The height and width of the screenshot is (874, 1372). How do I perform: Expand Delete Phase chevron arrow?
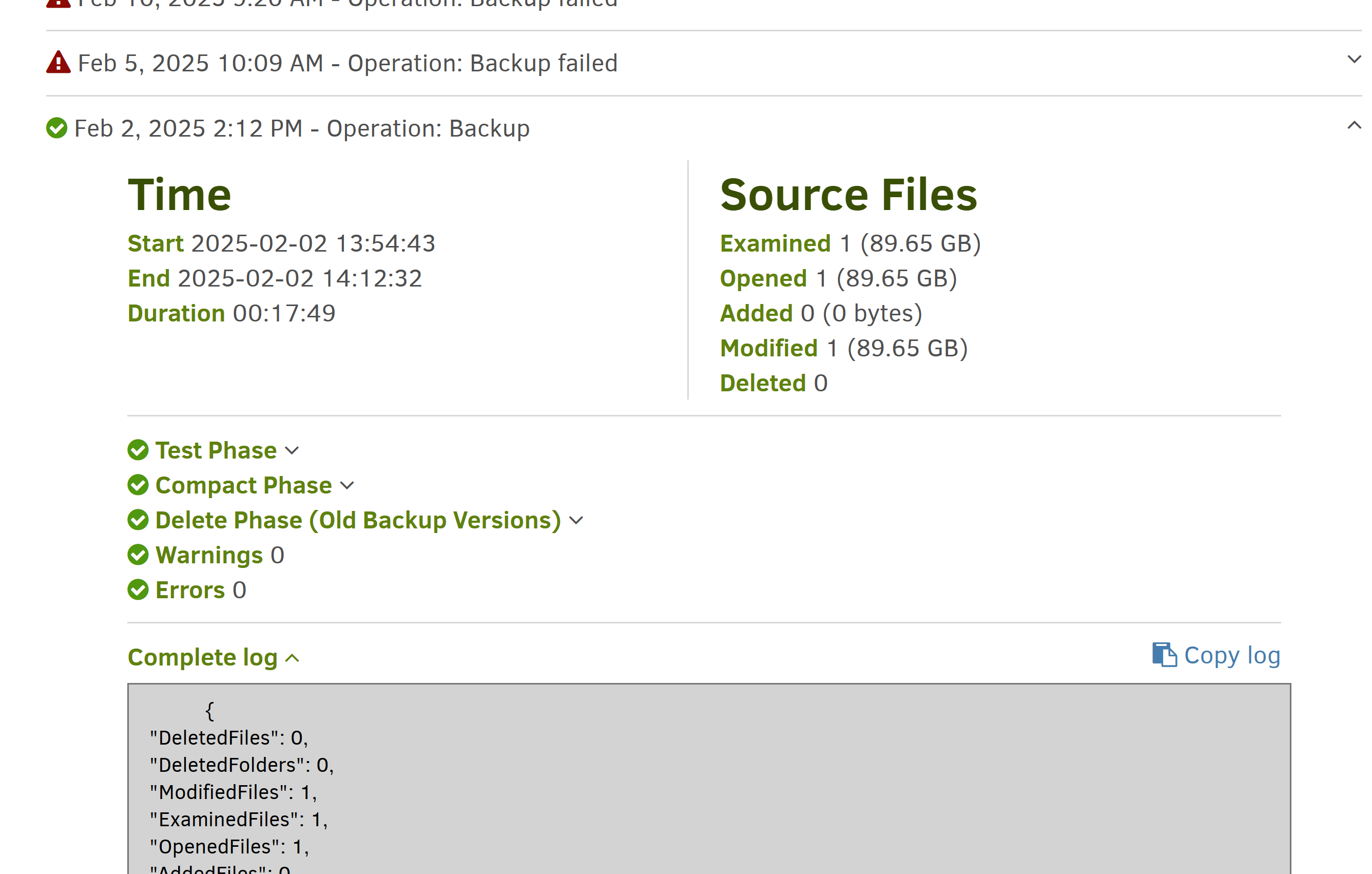coord(576,520)
